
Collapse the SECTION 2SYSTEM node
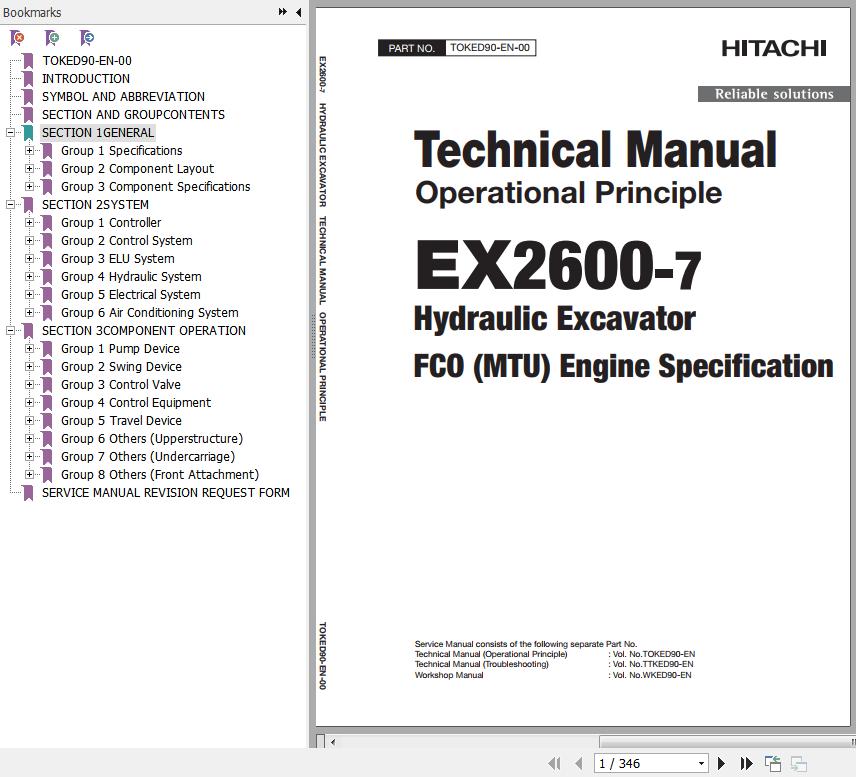11,205
